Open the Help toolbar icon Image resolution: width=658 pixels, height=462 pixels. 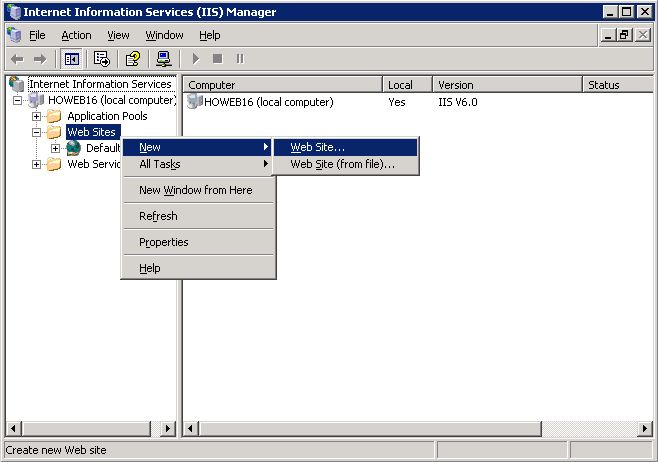pyautogui.click(x=133, y=59)
